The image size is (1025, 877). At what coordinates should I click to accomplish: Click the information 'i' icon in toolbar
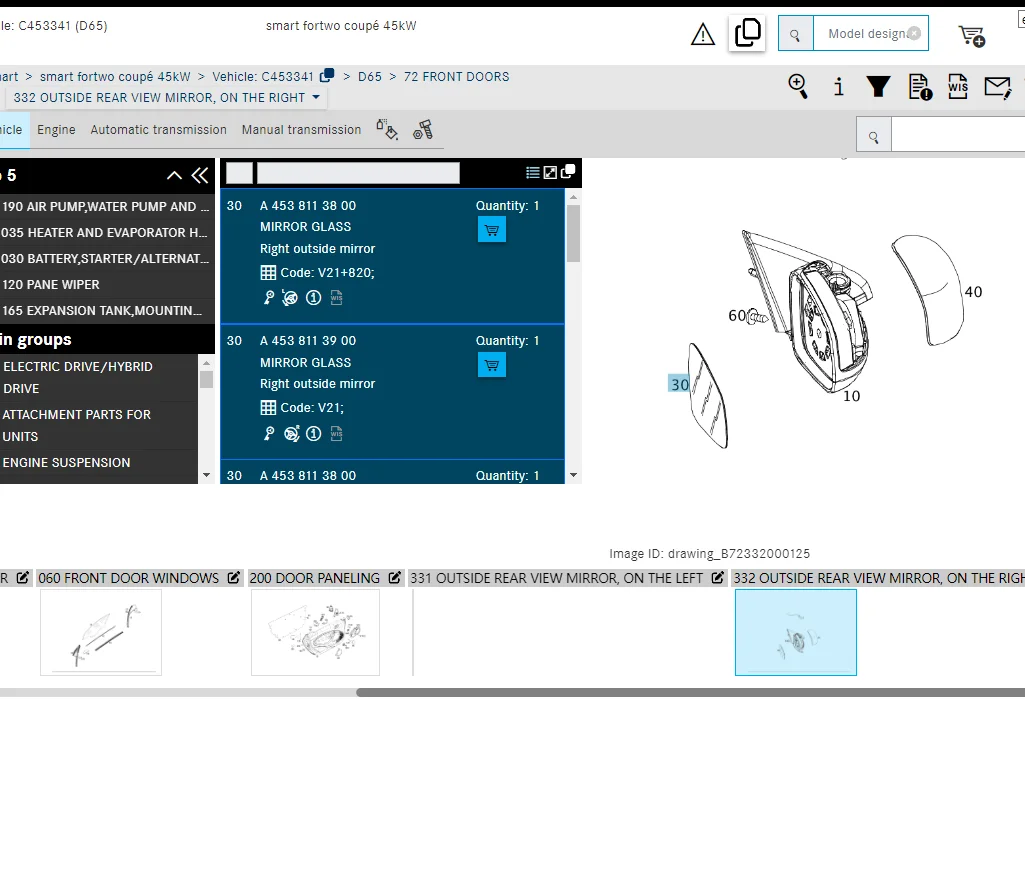[x=839, y=86]
